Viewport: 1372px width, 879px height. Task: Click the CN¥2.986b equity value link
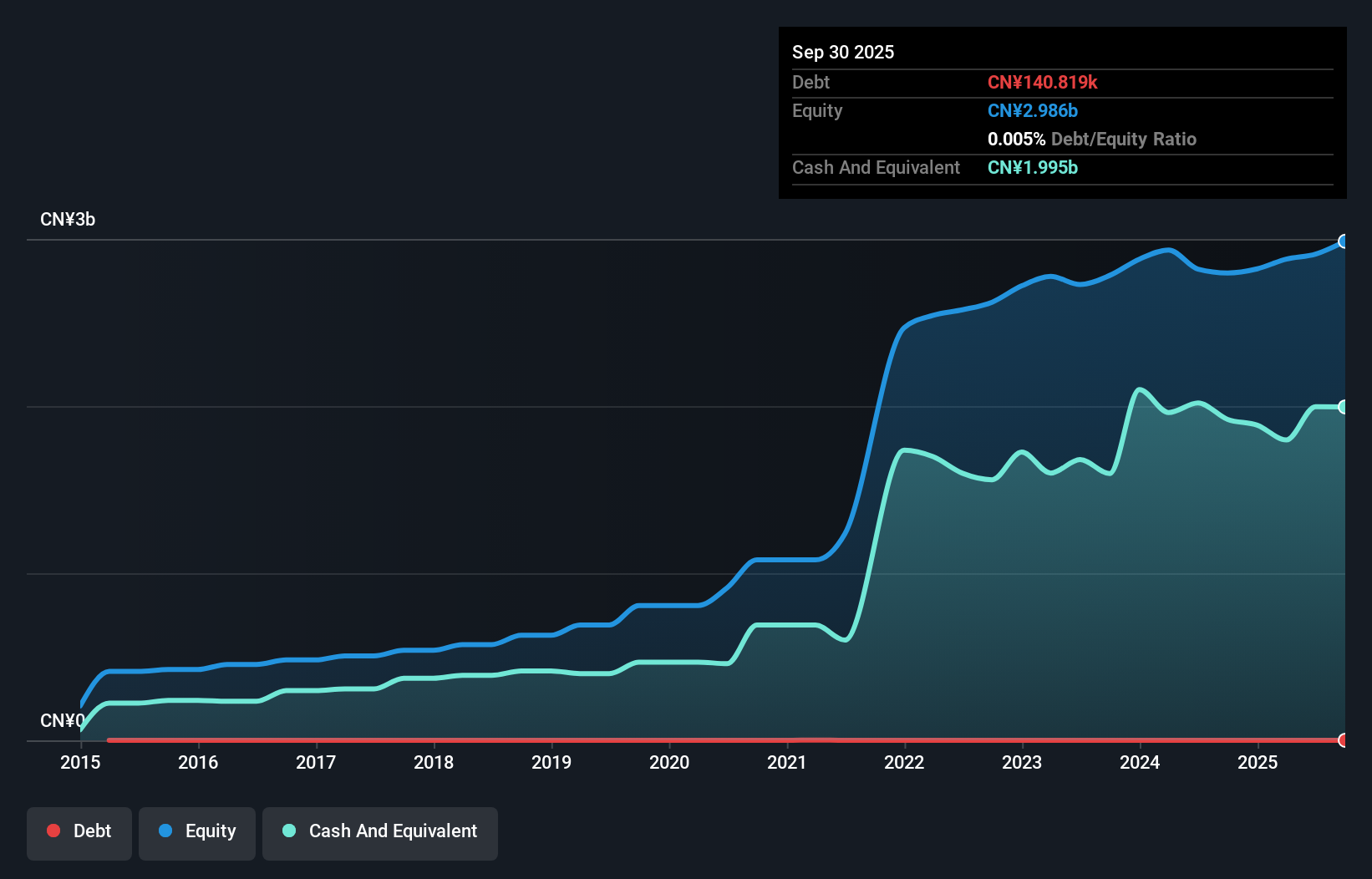click(1033, 110)
